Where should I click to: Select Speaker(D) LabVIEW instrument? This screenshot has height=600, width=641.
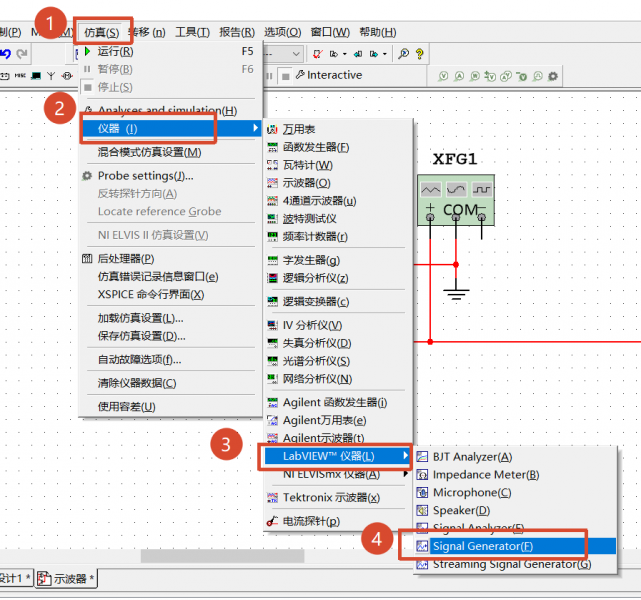(515, 510)
